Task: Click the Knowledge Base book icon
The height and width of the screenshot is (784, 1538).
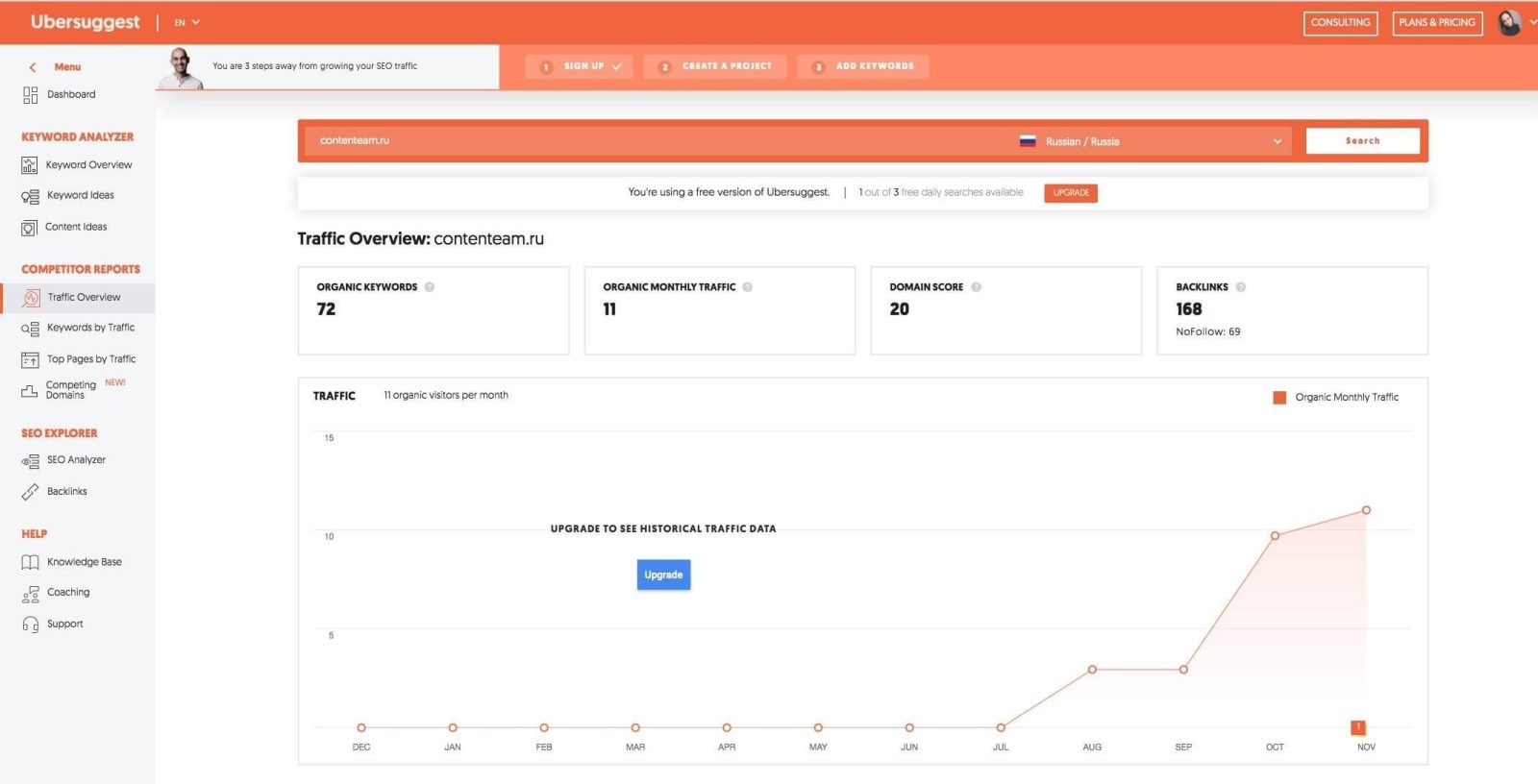Action: tap(30, 562)
